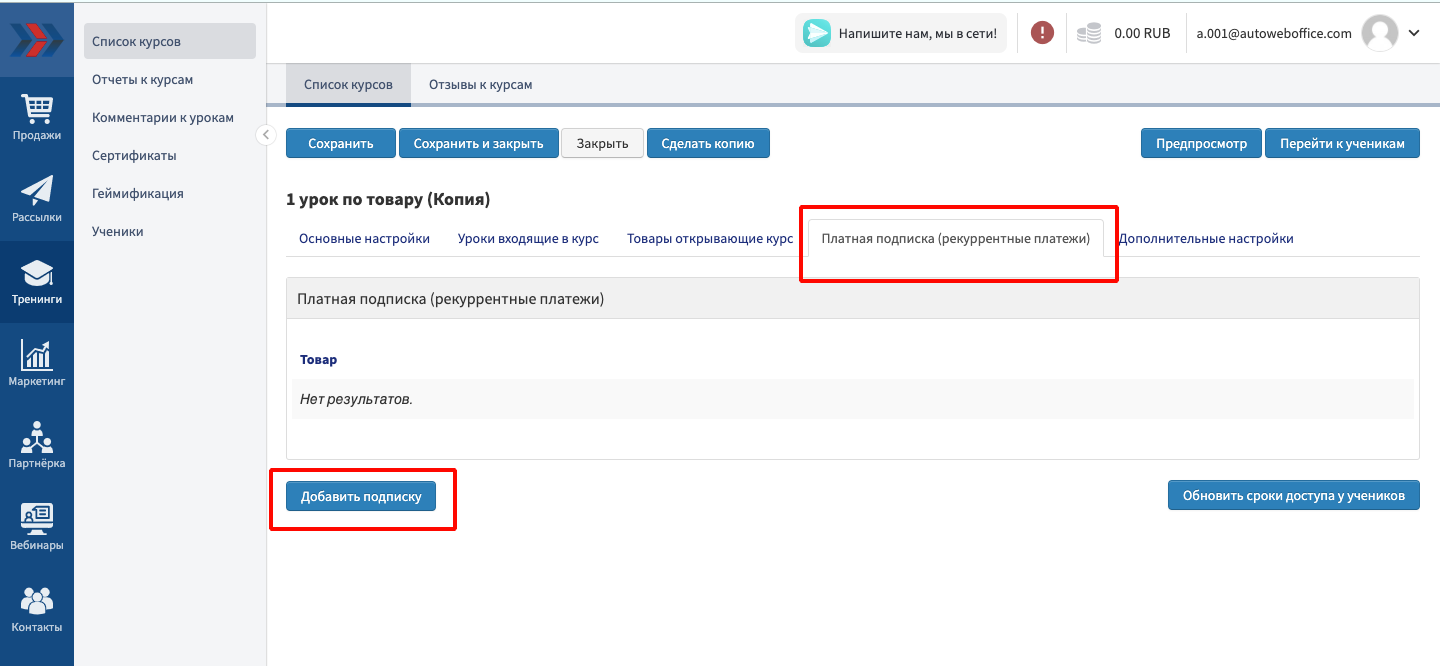Open the Продажи shopping cart section
This screenshot has width=1440, height=666.
[x=37, y=118]
